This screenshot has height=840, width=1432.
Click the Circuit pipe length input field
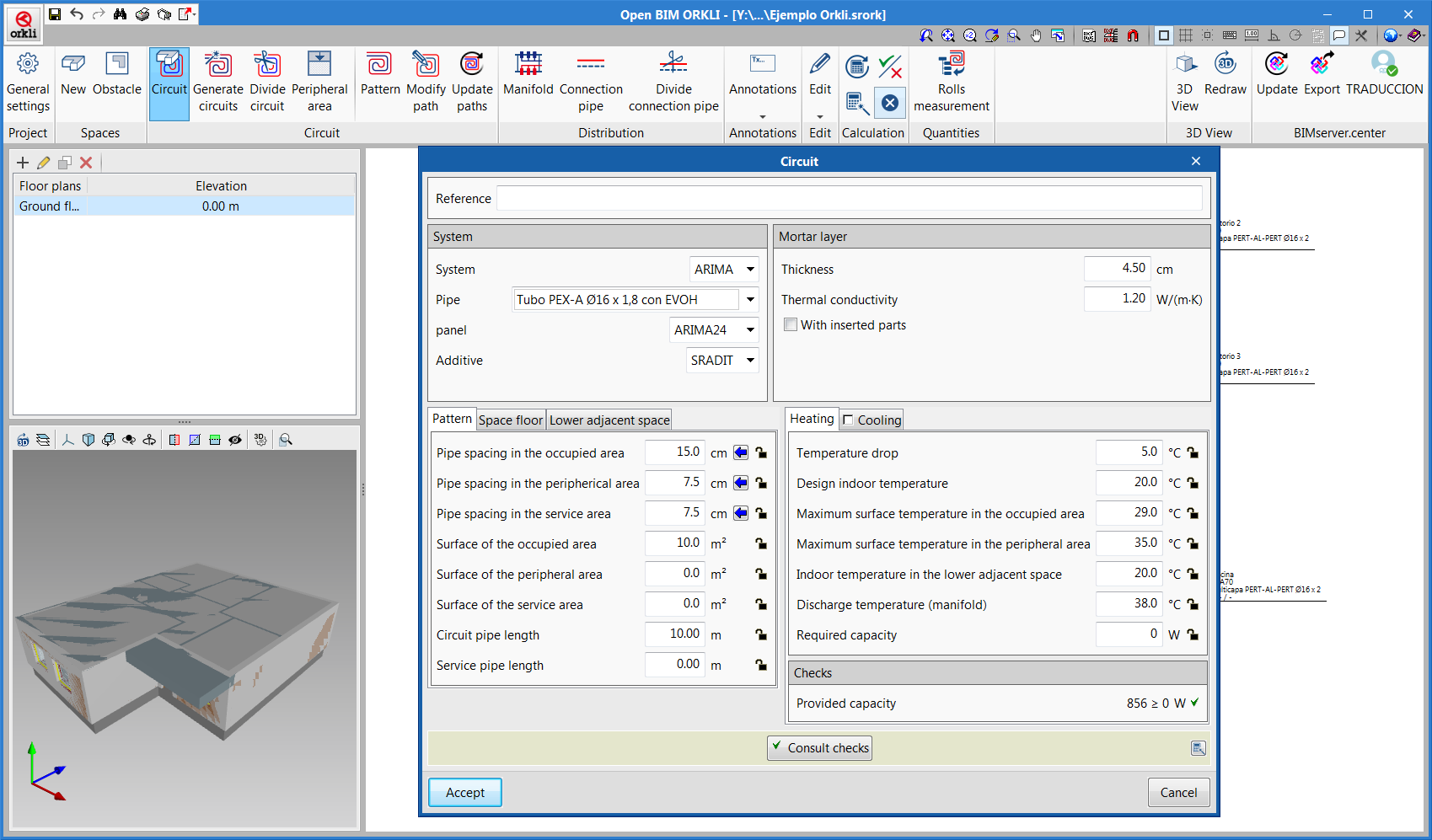pyautogui.click(x=673, y=634)
